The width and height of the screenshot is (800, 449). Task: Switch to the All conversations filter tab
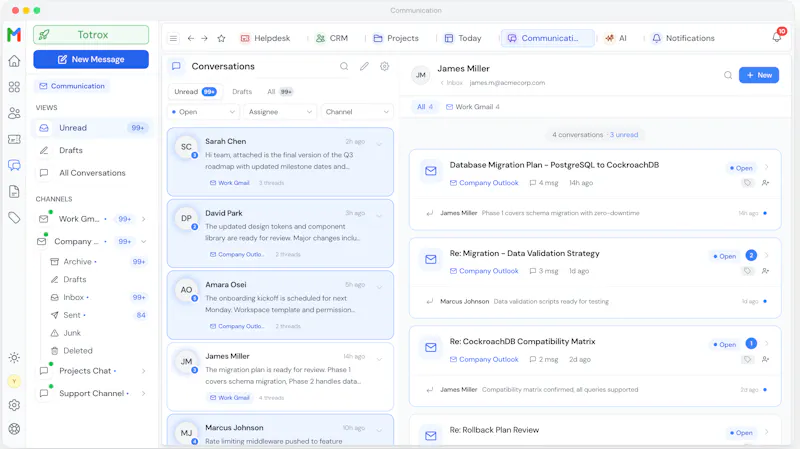pyautogui.click(x=280, y=92)
